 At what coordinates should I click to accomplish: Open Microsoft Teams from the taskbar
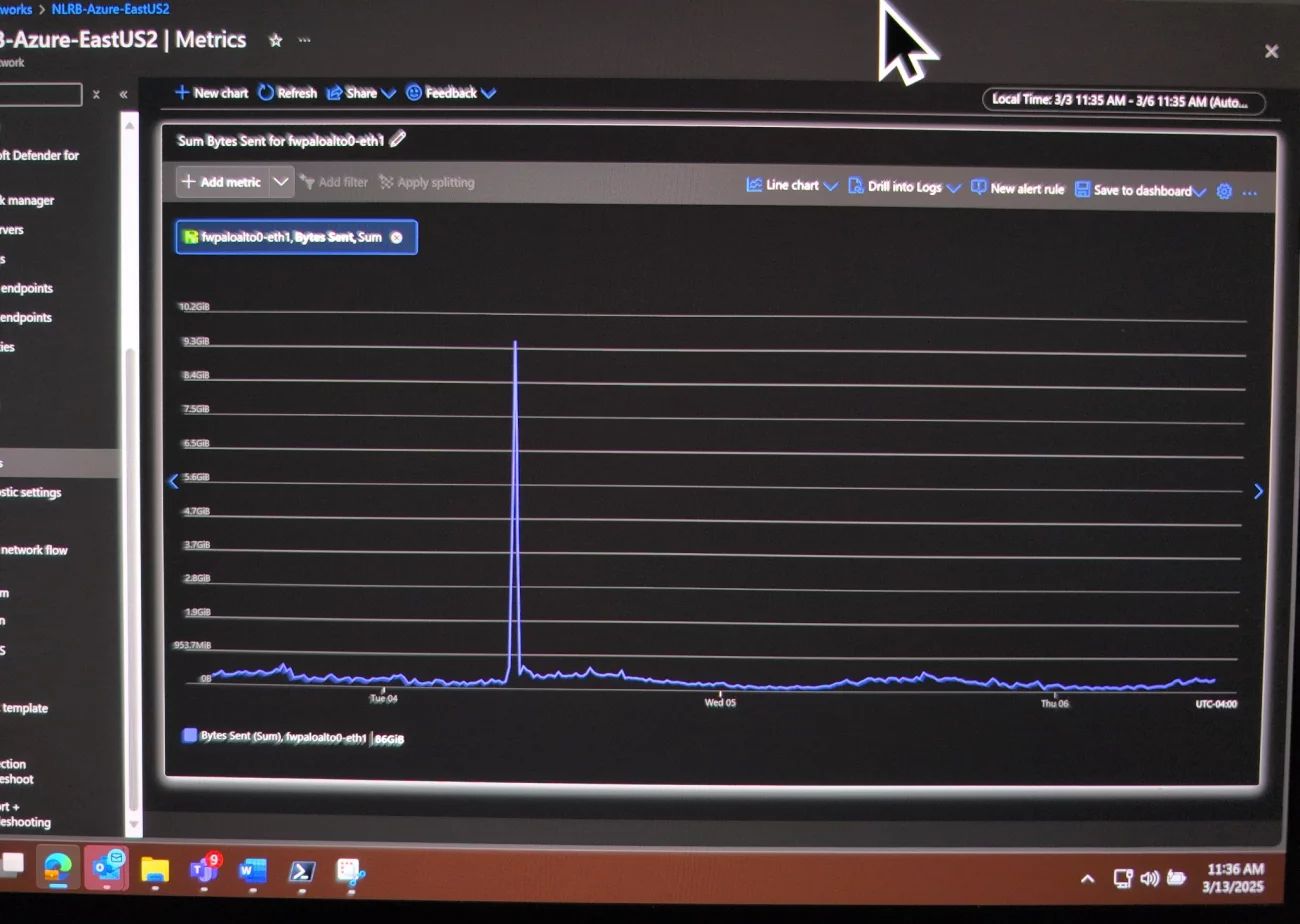coord(205,870)
